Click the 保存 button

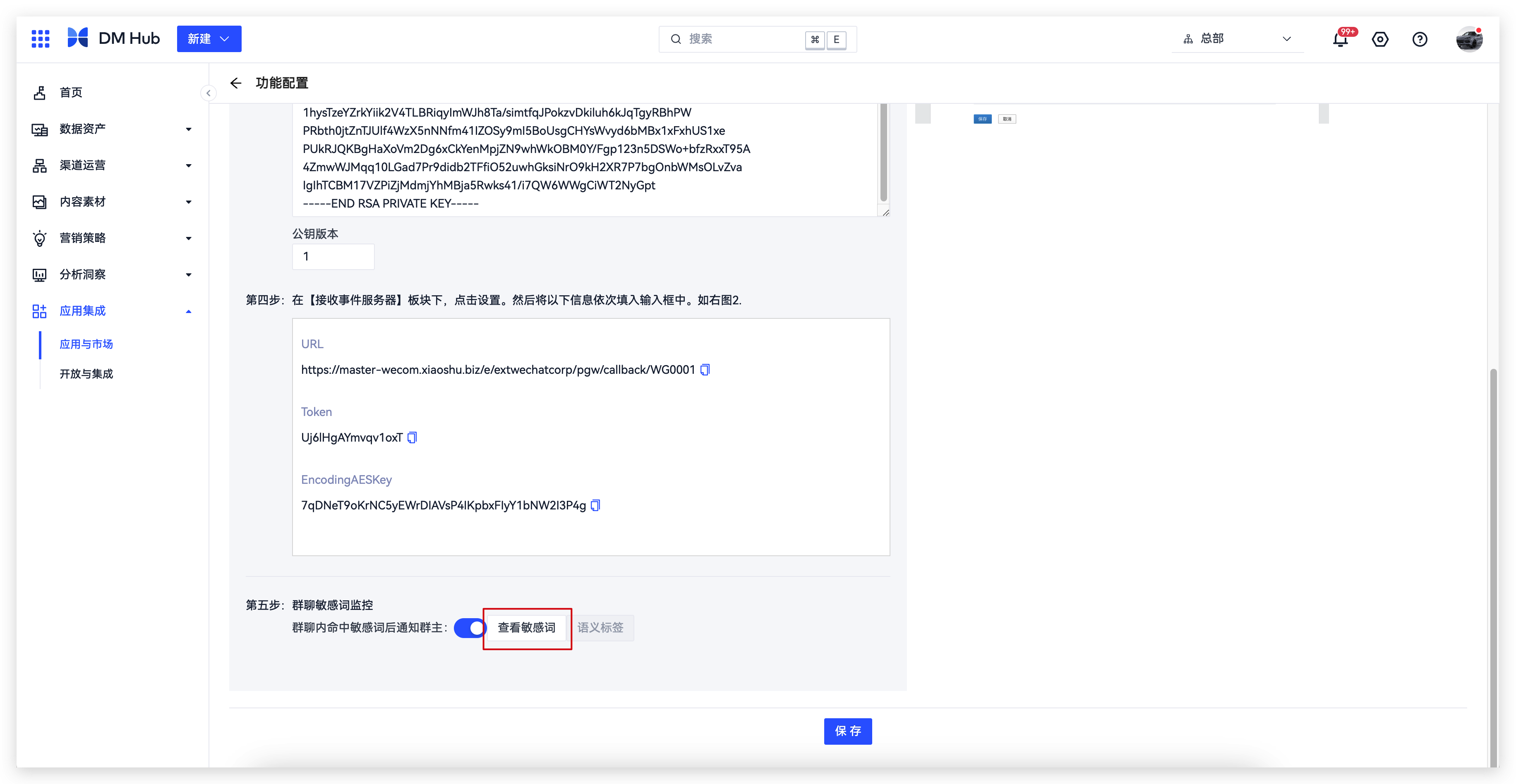(x=847, y=731)
